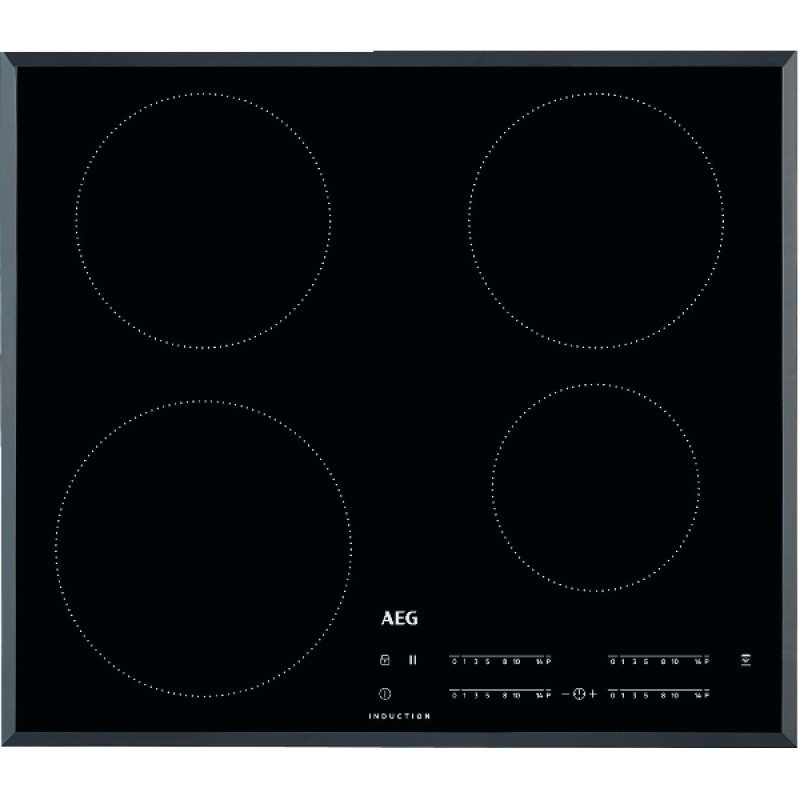Tap the timer clock icon
Image resolution: width=800 pixels, height=800 pixels.
pos(578,693)
